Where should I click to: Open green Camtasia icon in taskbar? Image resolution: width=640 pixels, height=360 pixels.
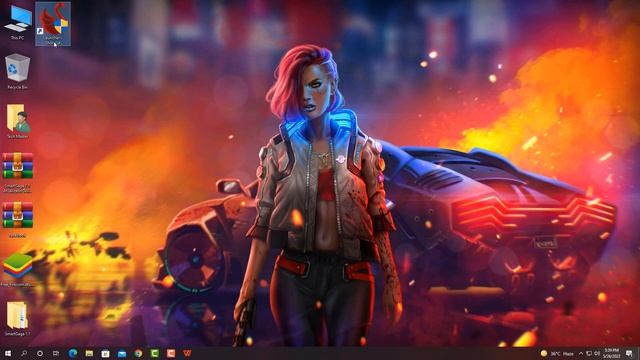(x=155, y=353)
